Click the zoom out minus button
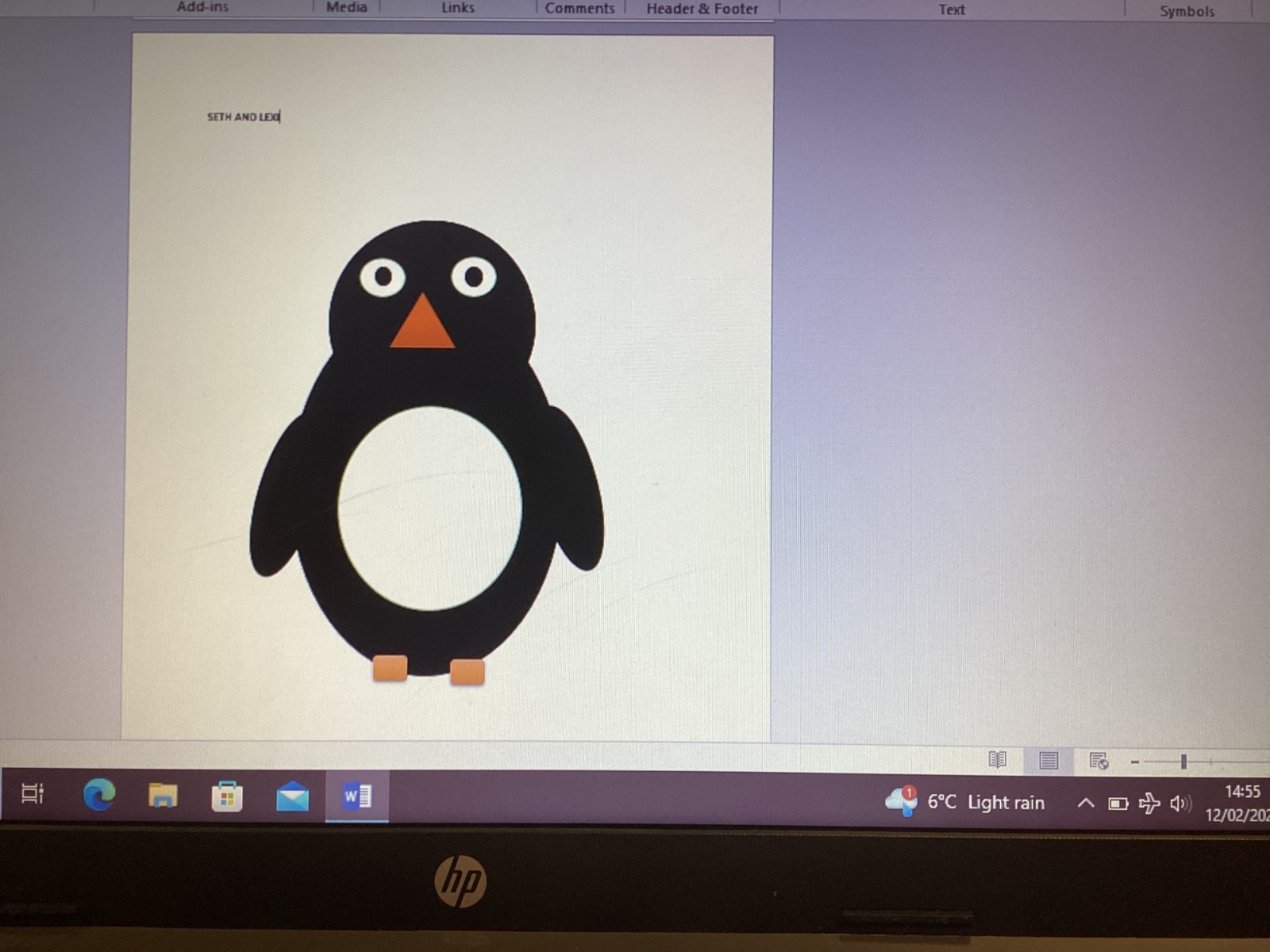Screen dimensions: 1270x952 [1135, 762]
